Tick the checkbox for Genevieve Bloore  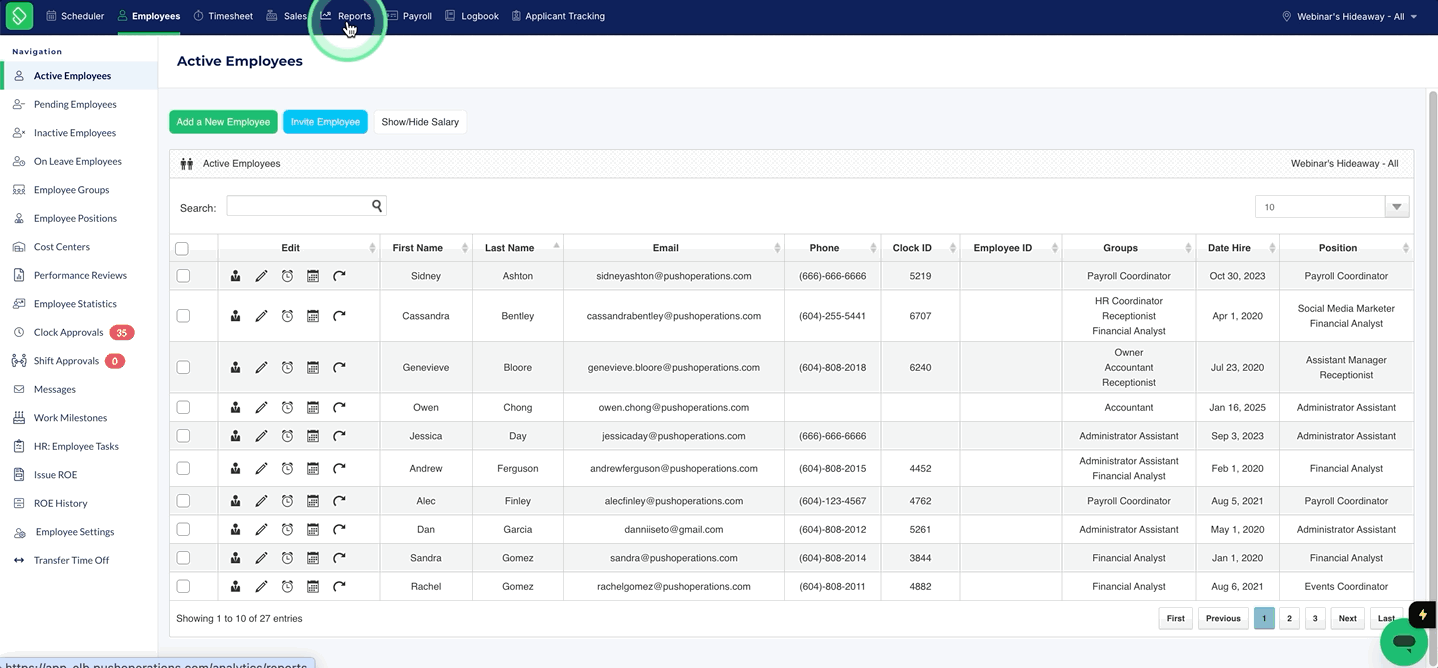[183, 368]
